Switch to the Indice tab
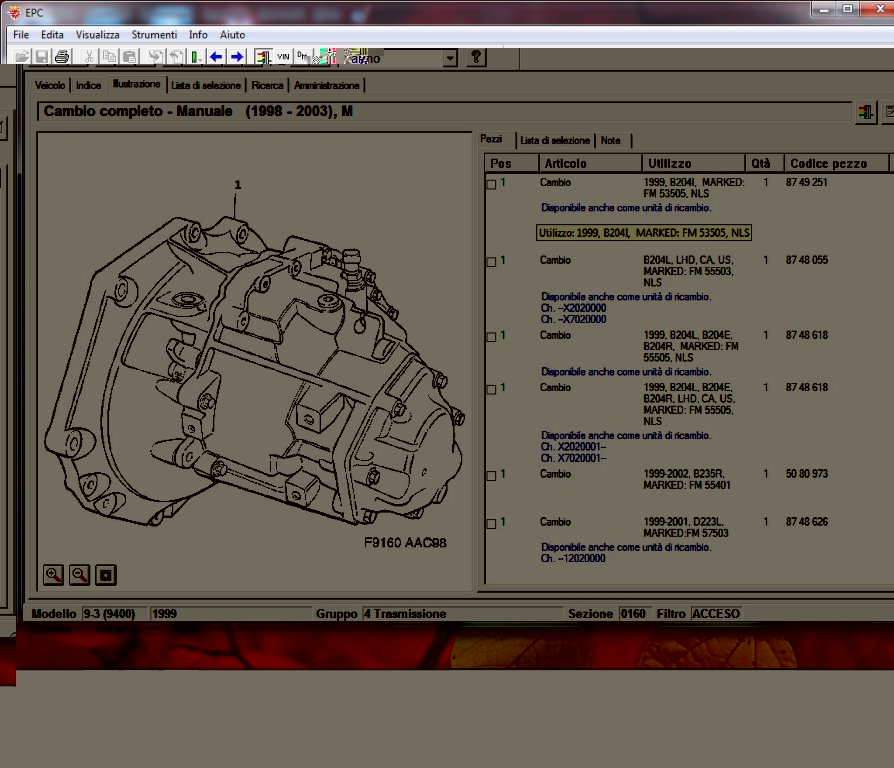 [88, 85]
